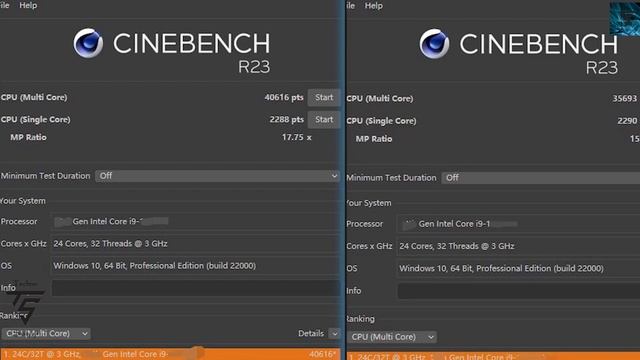This screenshot has height=360, width=640.
Task: Select the 17.75 x MP Ratio value
Action: (297, 138)
